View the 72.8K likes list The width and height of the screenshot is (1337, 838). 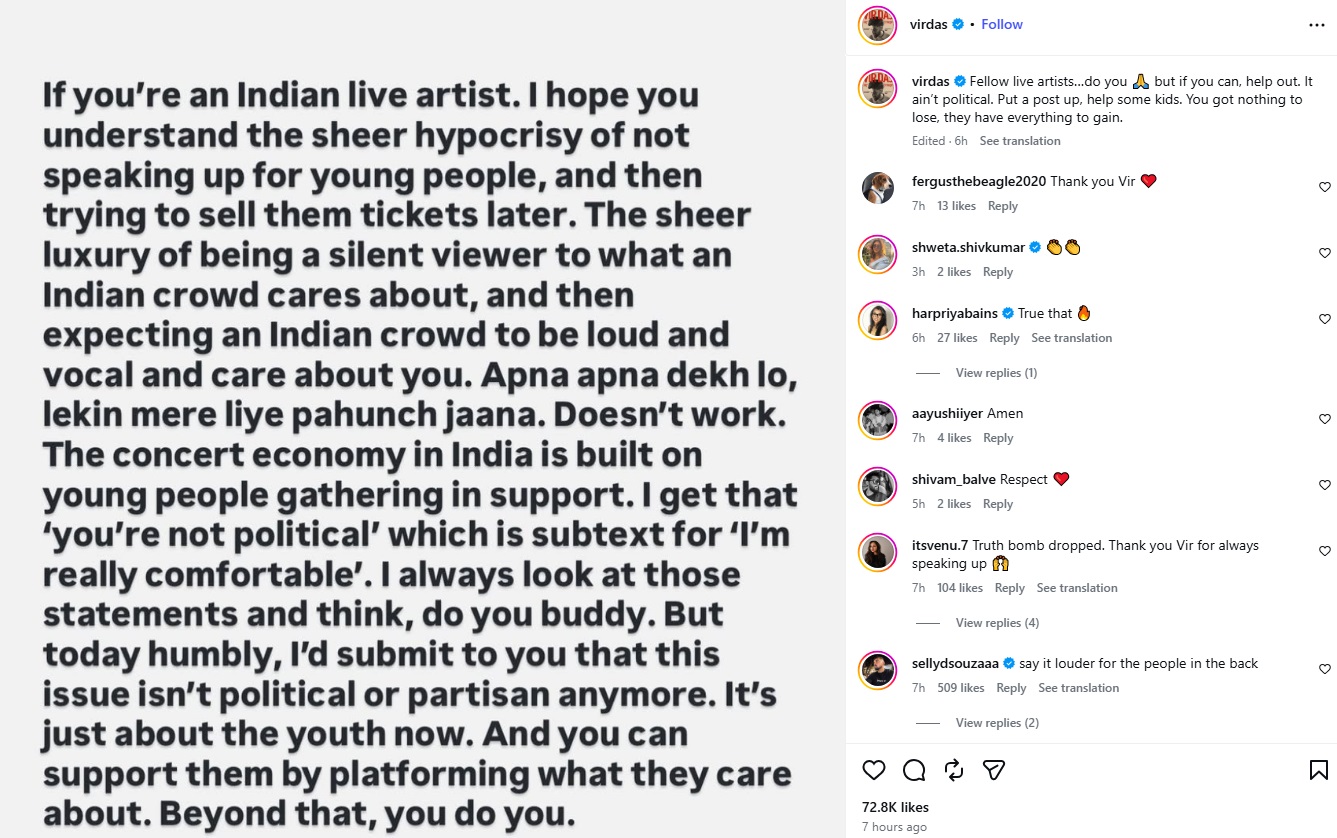pyautogui.click(x=895, y=807)
